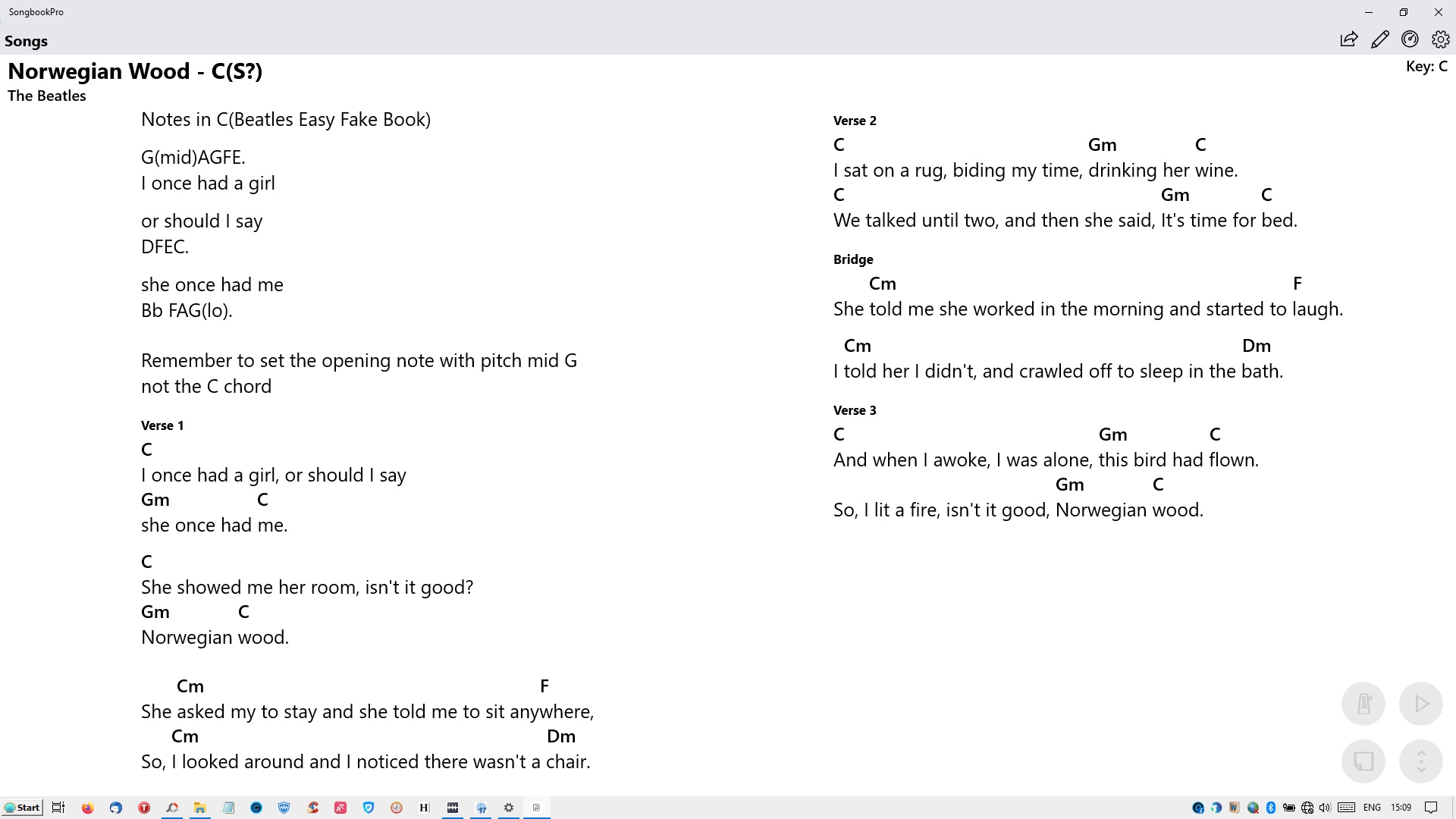Viewport: 1456px width, 819px height.
Task: Click lyric 'She showed me her room, isn't it good?'
Action: coord(307,588)
